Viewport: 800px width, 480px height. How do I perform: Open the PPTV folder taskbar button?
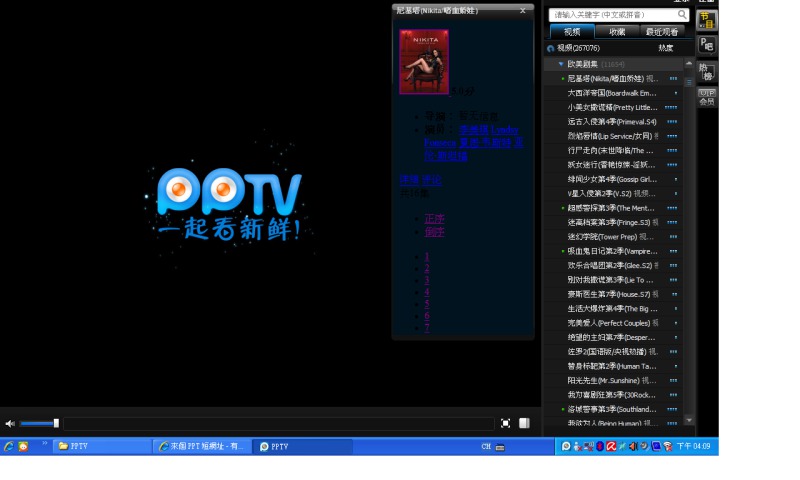(x=102, y=446)
